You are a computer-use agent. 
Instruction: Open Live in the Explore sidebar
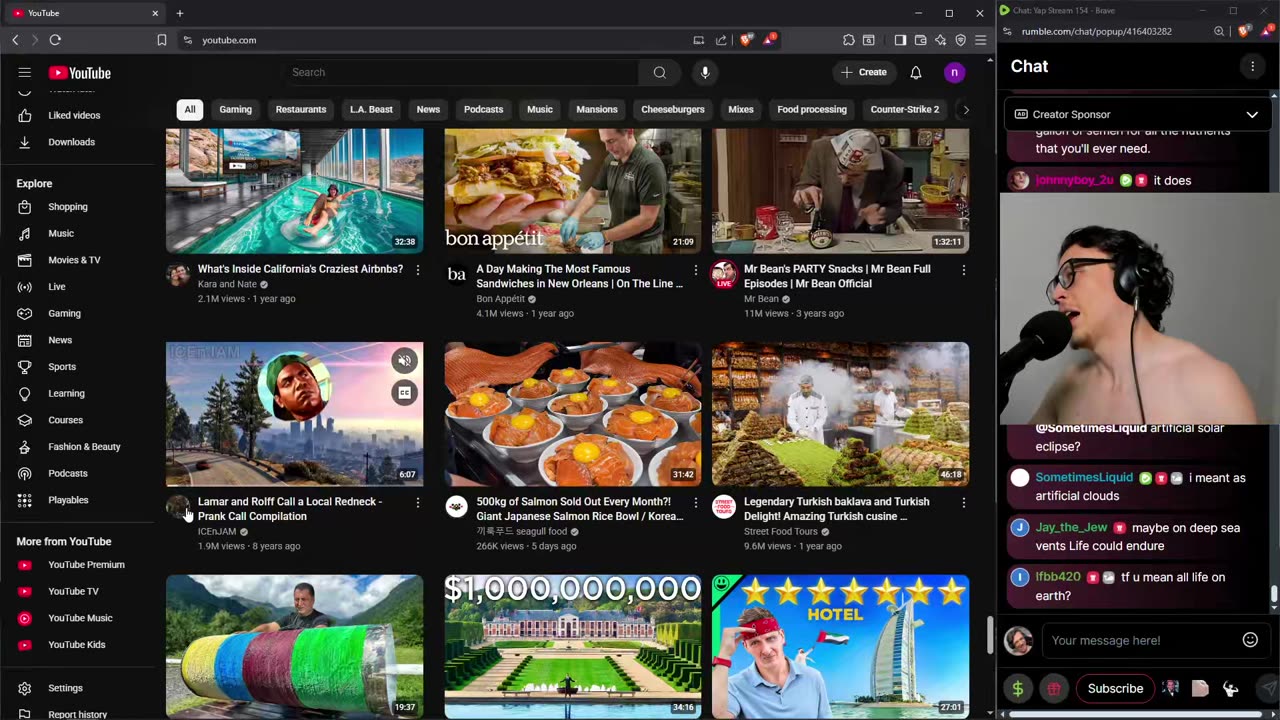(x=57, y=287)
